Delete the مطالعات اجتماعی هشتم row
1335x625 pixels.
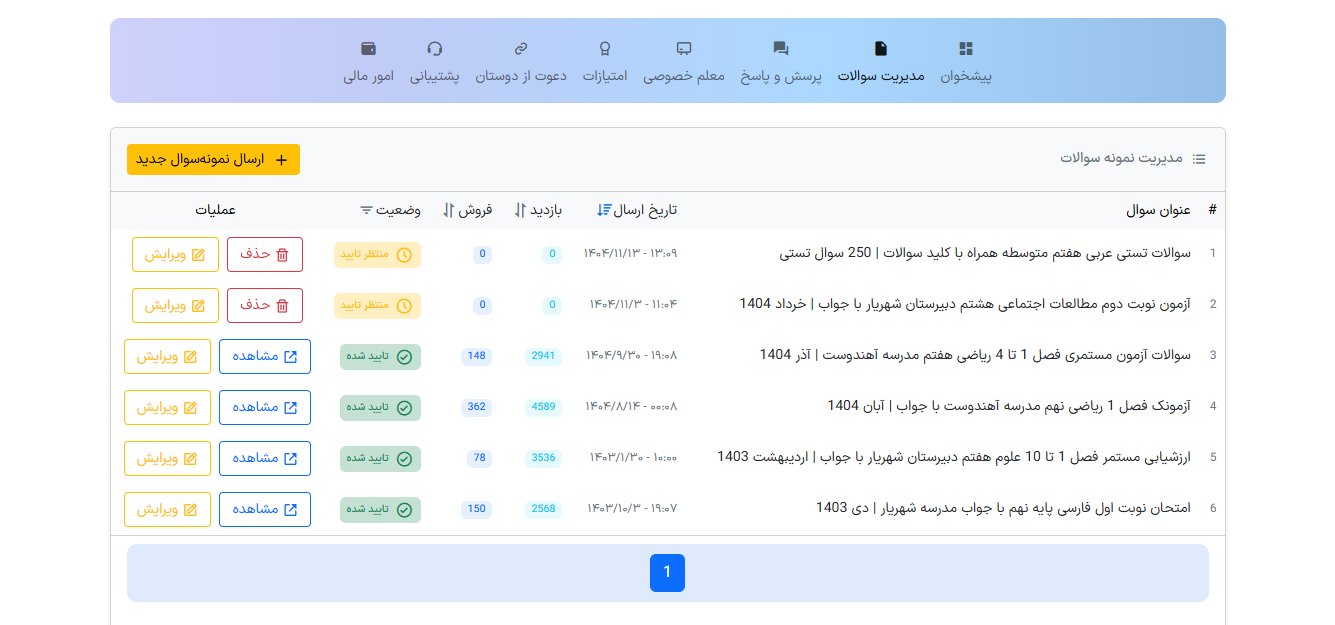[265, 305]
